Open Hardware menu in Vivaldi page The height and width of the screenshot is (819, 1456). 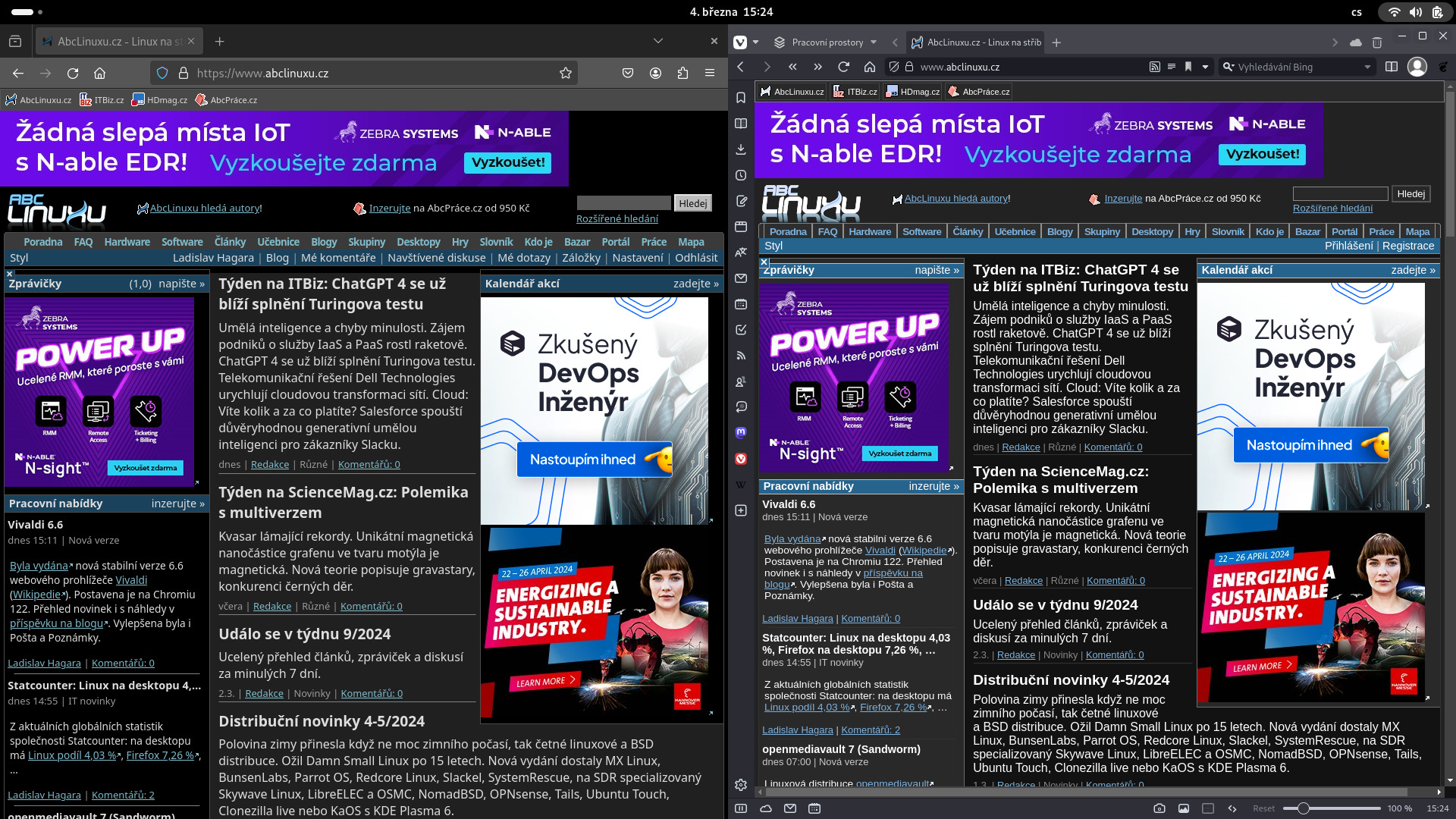(869, 232)
